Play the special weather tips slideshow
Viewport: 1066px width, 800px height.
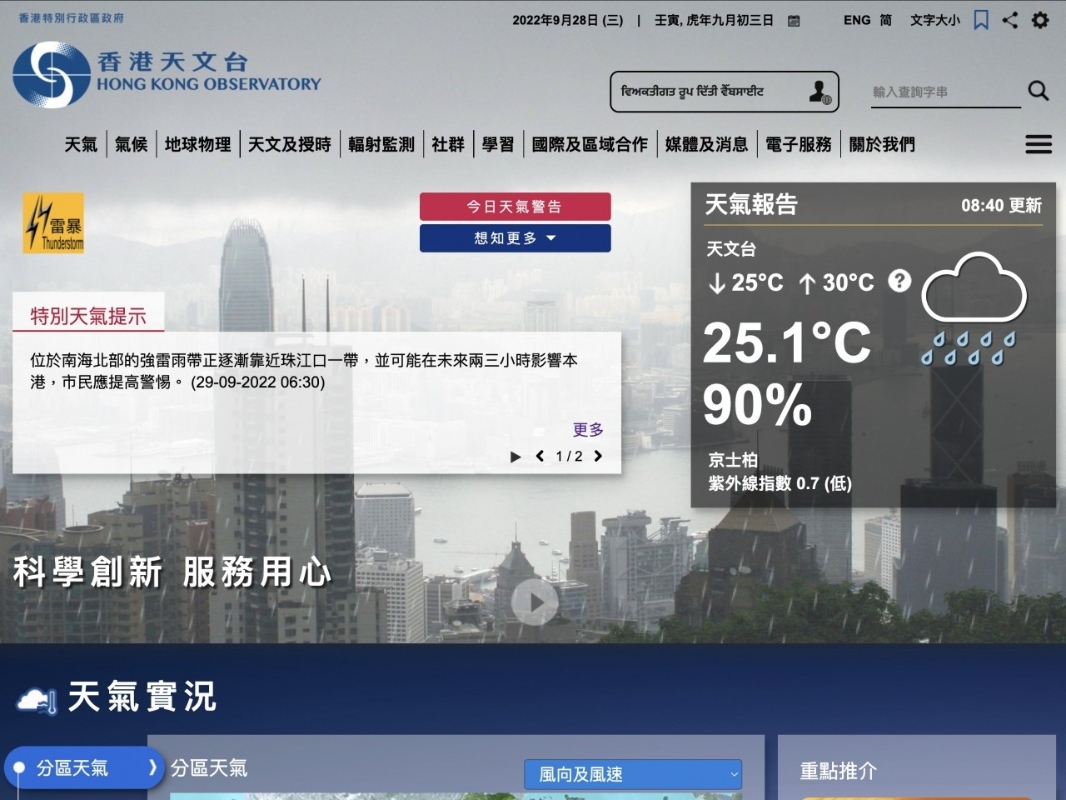pyautogui.click(x=516, y=457)
